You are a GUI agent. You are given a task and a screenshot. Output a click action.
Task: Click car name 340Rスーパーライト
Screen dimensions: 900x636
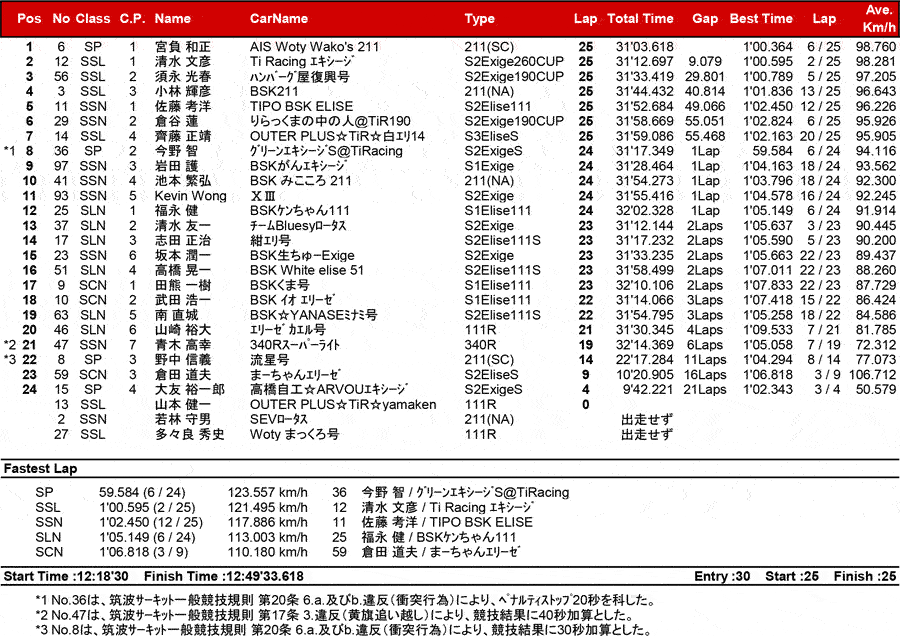pos(294,345)
